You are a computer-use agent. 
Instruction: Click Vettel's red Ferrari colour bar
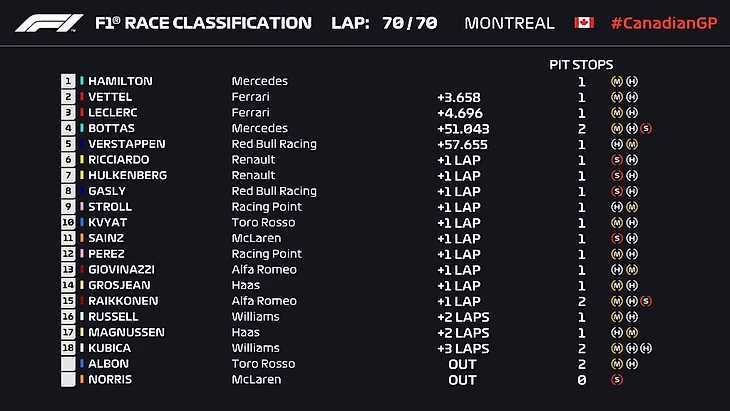coord(82,97)
